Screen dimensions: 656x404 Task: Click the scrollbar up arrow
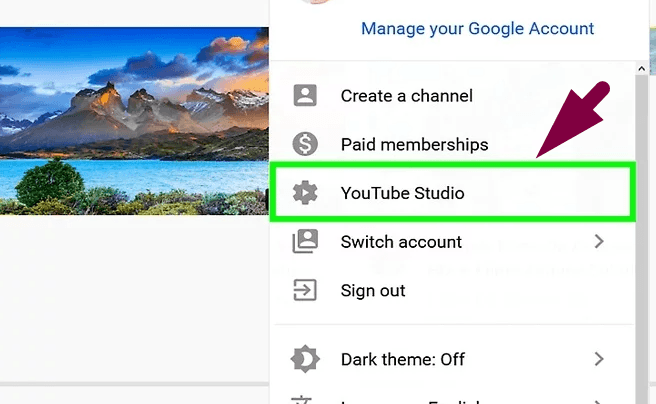coord(641,69)
